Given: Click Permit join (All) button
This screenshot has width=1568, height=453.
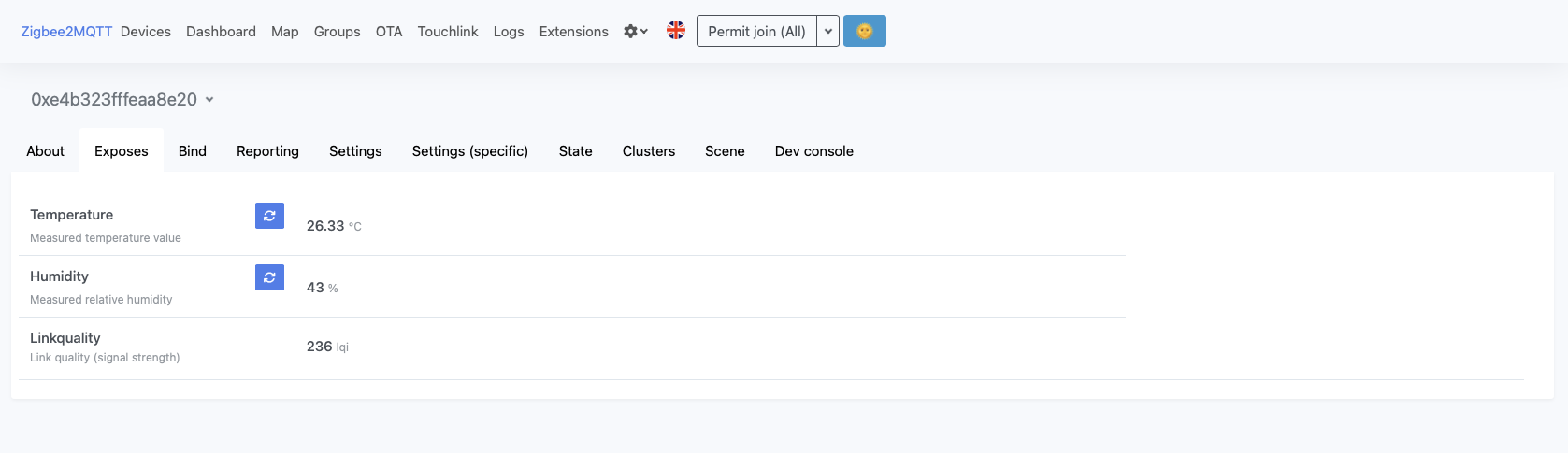Looking at the screenshot, I should pyautogui.click(x=756, y=31).
